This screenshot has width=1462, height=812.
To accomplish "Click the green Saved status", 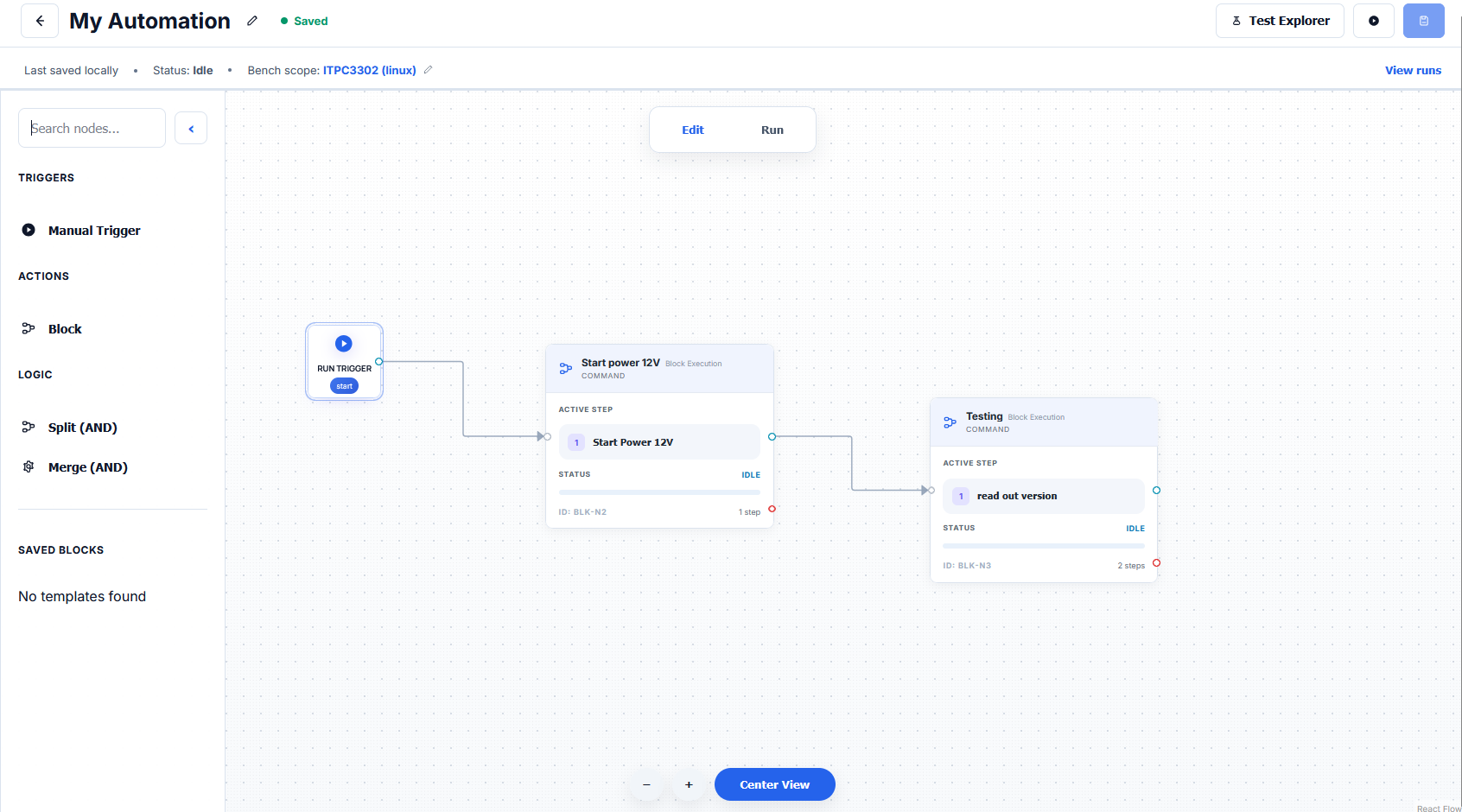I will [304, 21].
